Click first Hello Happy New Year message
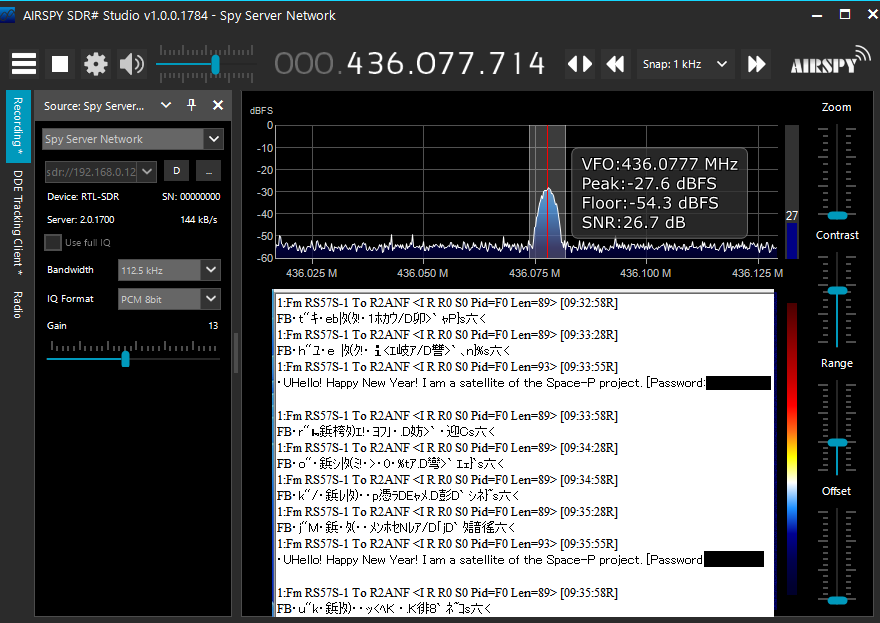 click(x=523, y=383)
